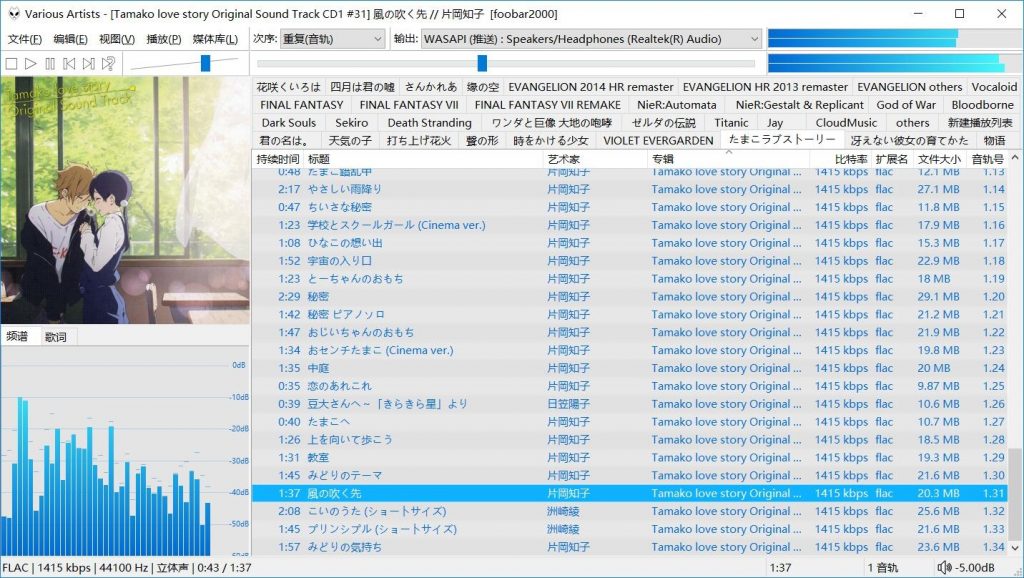Sort by the 艺术家 column header

pyautogui.click(x=595, y=159)
